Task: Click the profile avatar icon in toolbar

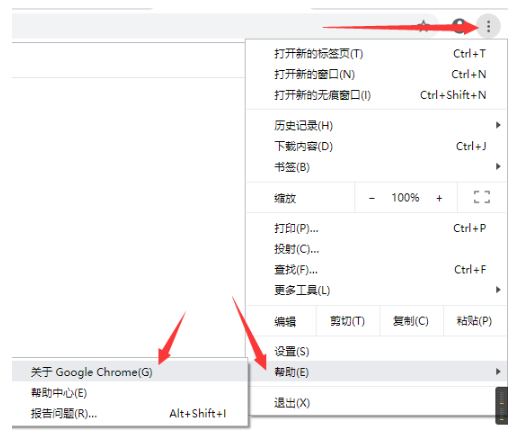Action: [460, 26]
